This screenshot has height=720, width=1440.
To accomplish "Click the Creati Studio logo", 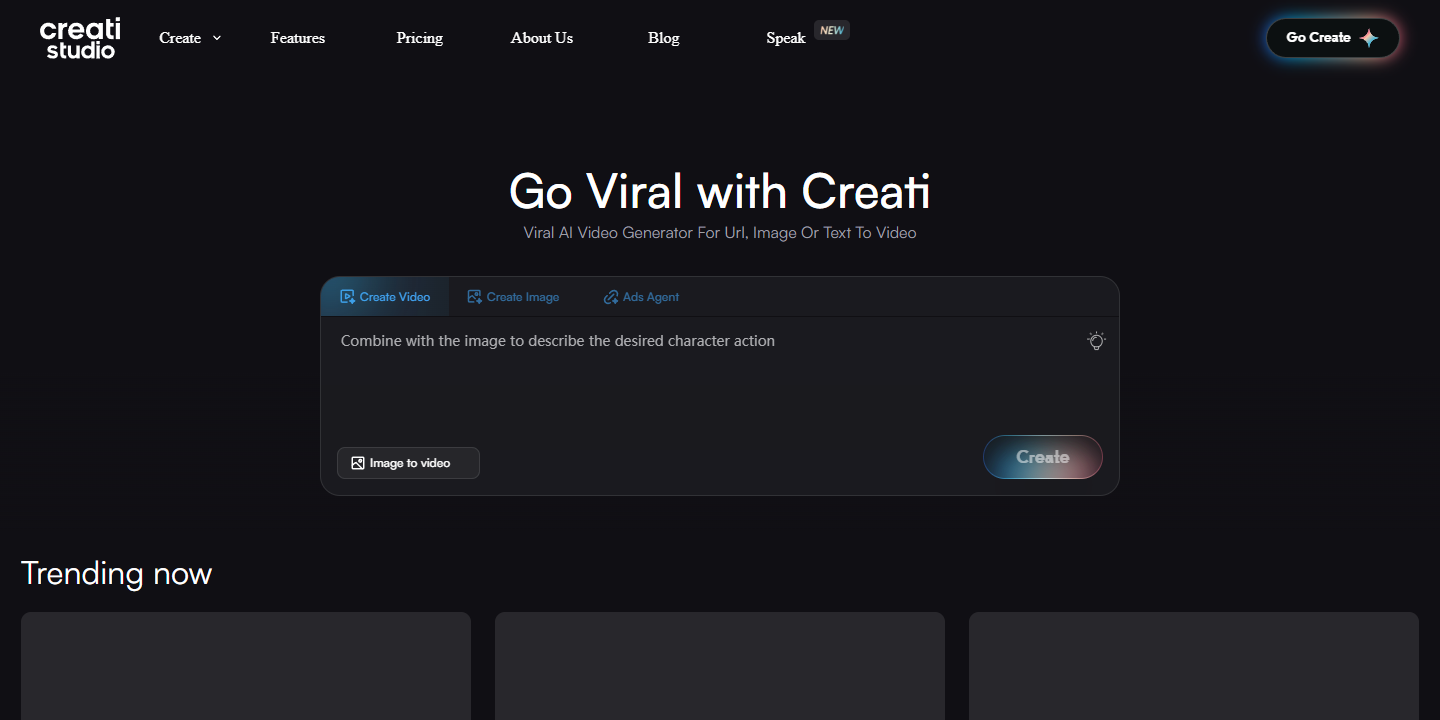I will 80,38.
